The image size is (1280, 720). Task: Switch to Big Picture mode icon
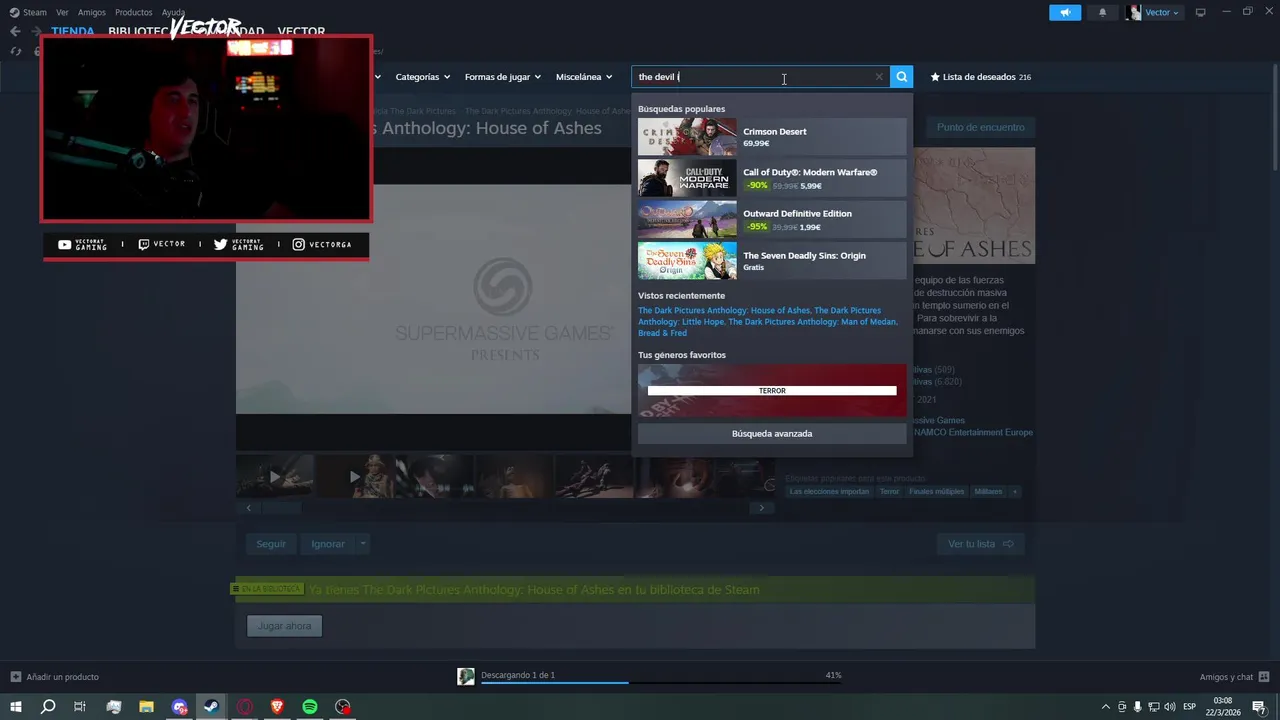[1200, 12]
